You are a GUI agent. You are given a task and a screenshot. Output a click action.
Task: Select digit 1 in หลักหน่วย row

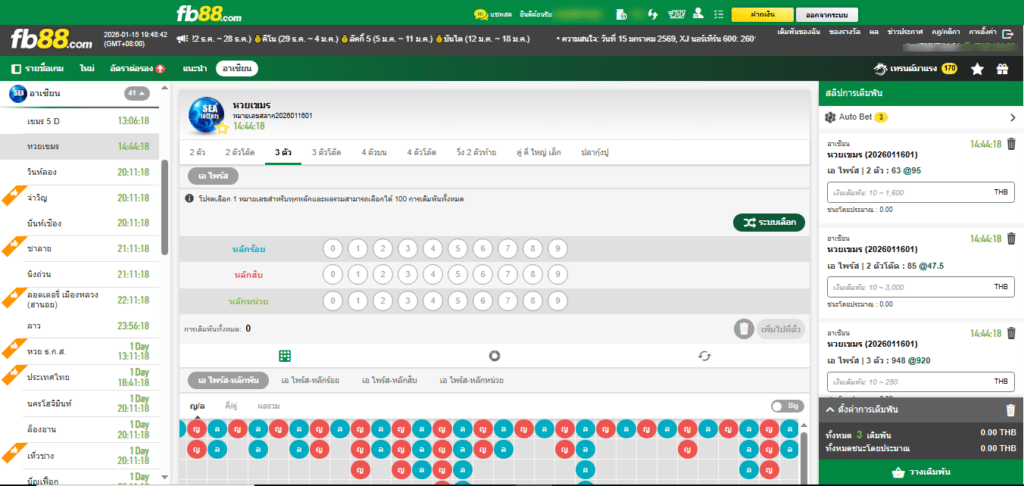click(x=357, y=301)
